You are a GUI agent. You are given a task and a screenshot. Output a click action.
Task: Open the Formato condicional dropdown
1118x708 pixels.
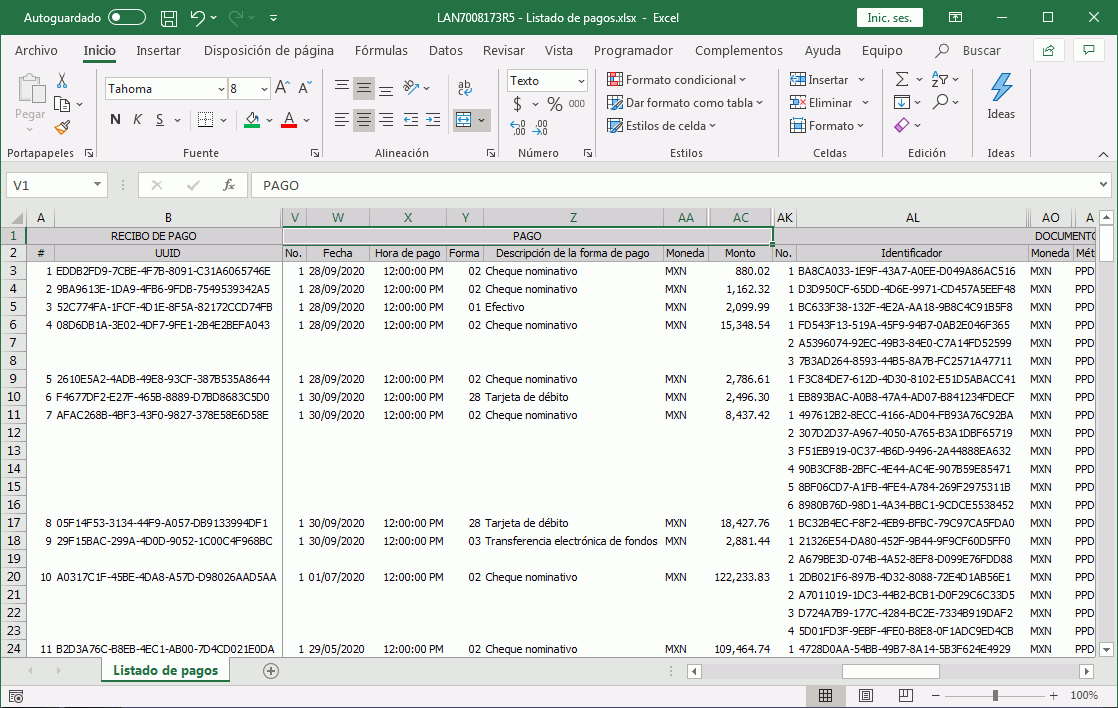coord(677,80)
